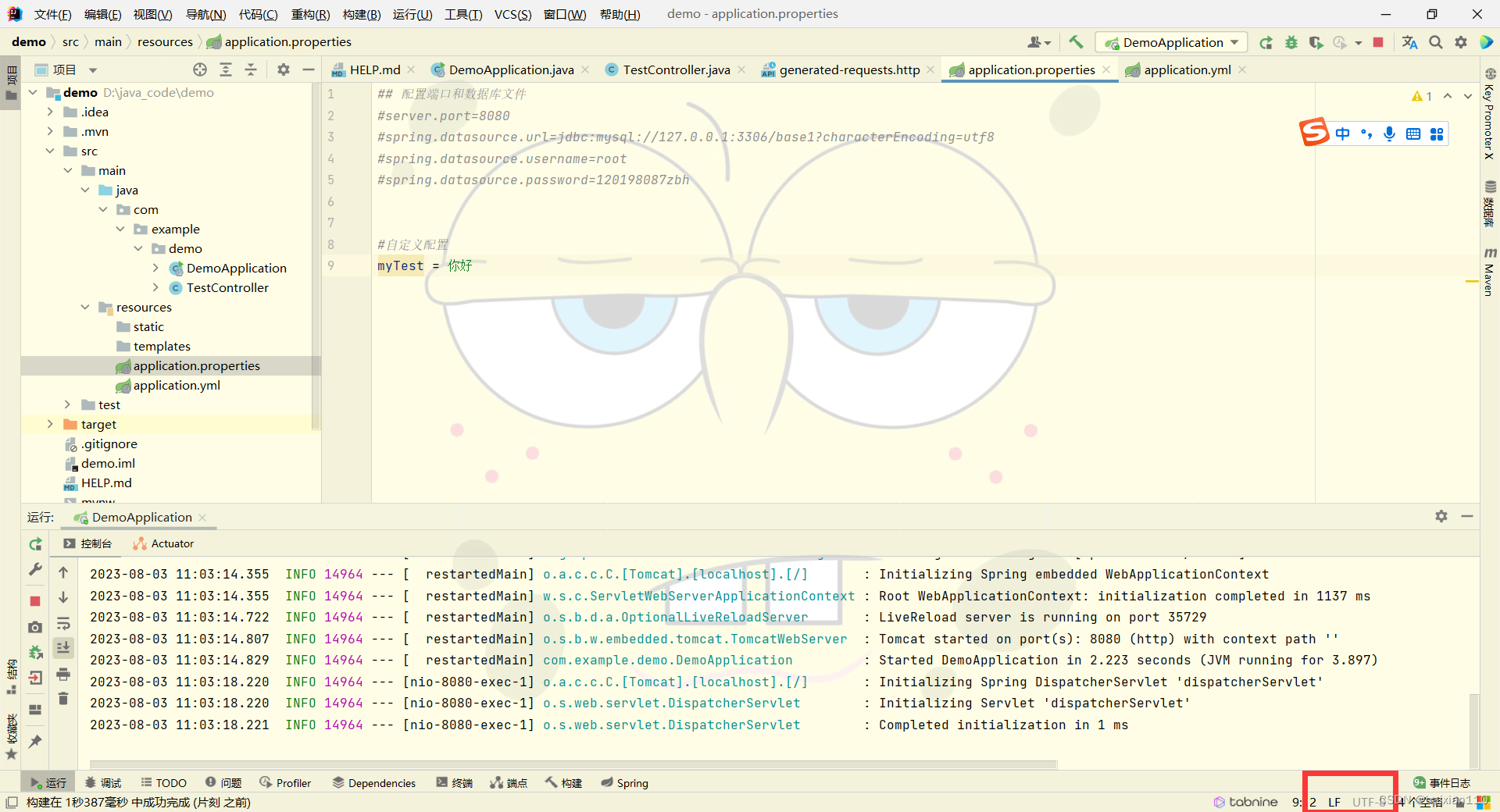Expand the .idea folder

50,112
